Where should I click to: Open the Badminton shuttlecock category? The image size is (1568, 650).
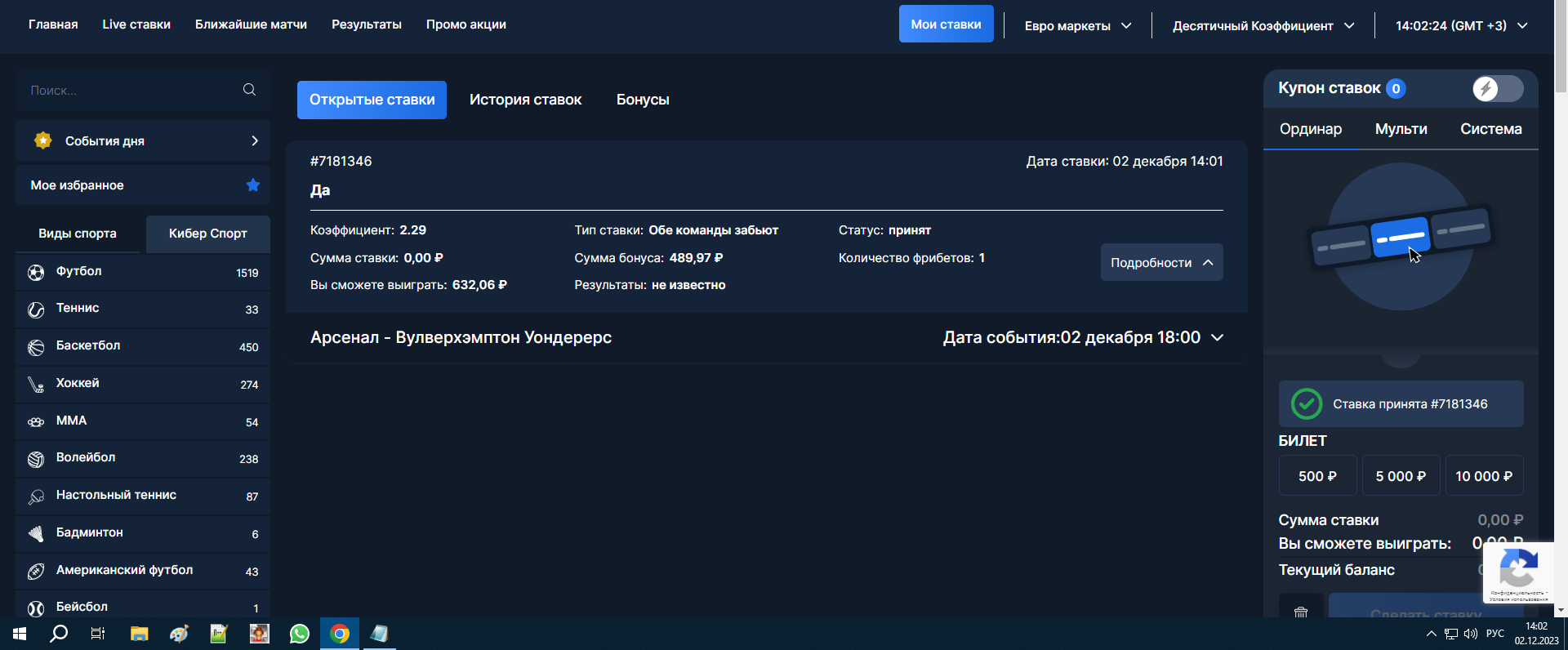(x=36, y=534)
